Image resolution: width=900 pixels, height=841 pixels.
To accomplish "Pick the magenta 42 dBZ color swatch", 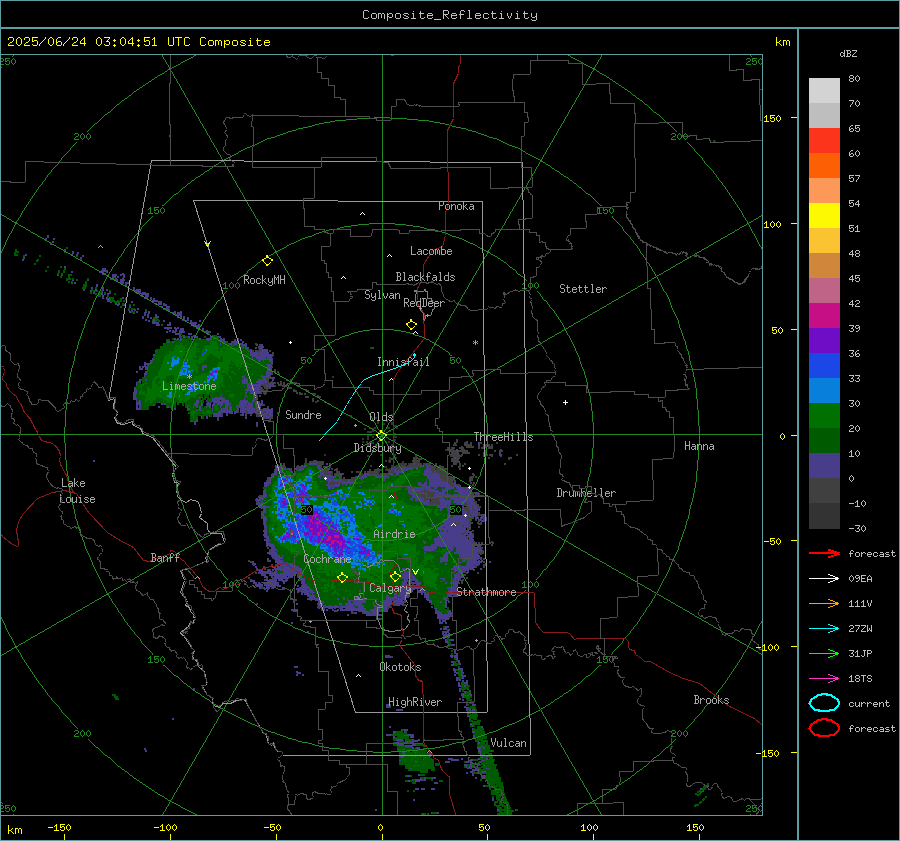I will pyautogui.click(x=824, y=316).
